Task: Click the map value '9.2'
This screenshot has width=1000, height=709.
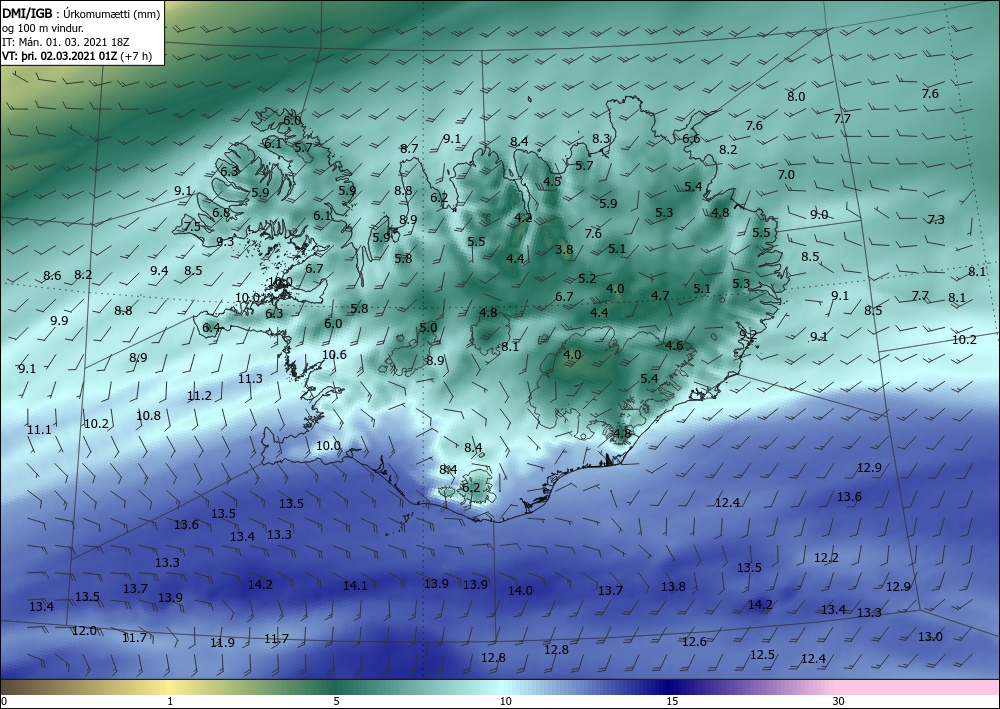Action: point(748,335)
